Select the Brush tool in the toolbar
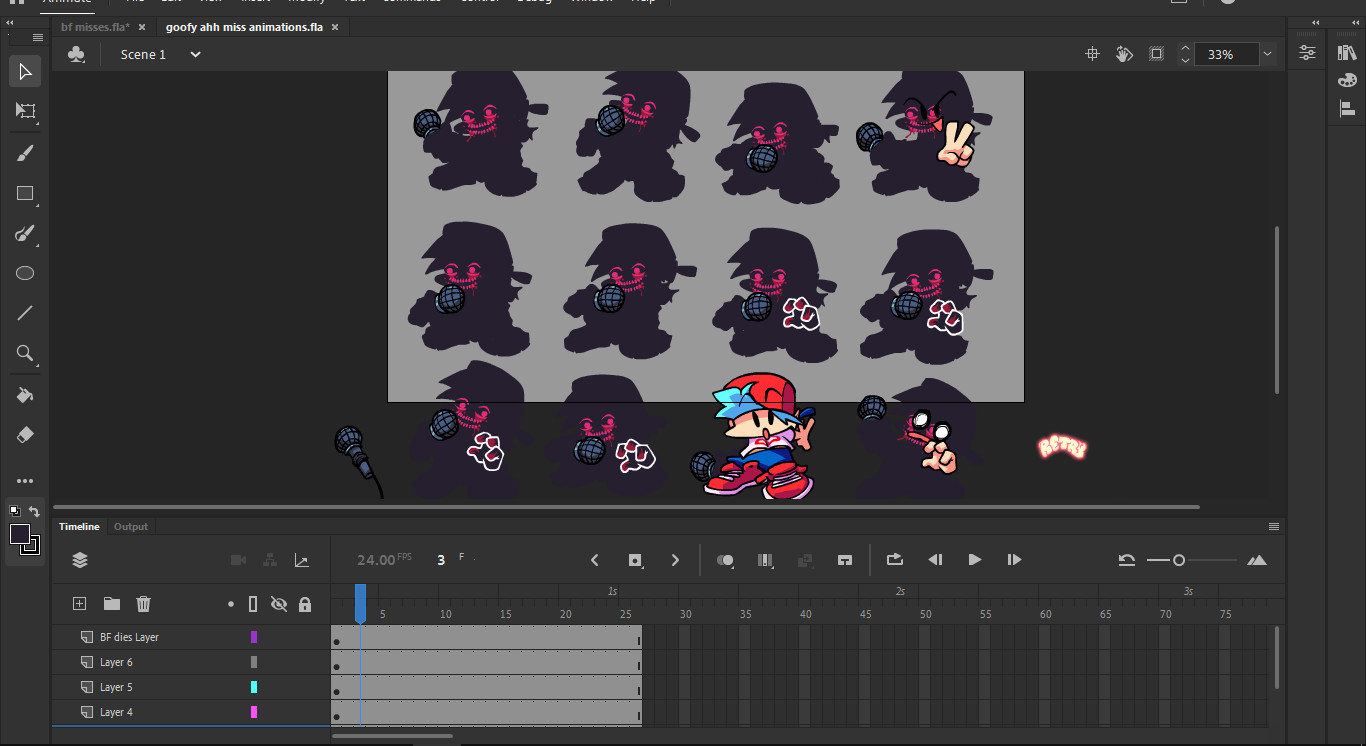 point(25,152)
